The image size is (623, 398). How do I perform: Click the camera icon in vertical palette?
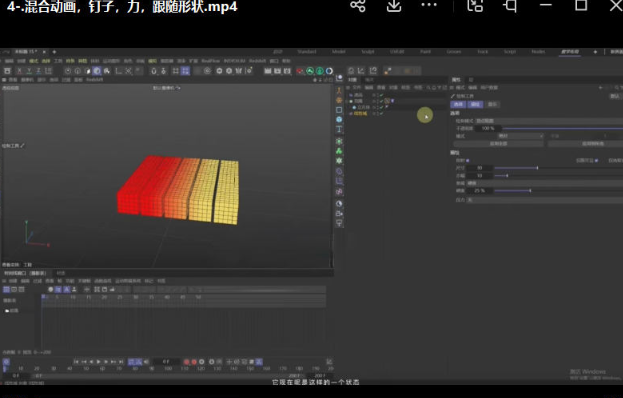click(x=339, y=213)
